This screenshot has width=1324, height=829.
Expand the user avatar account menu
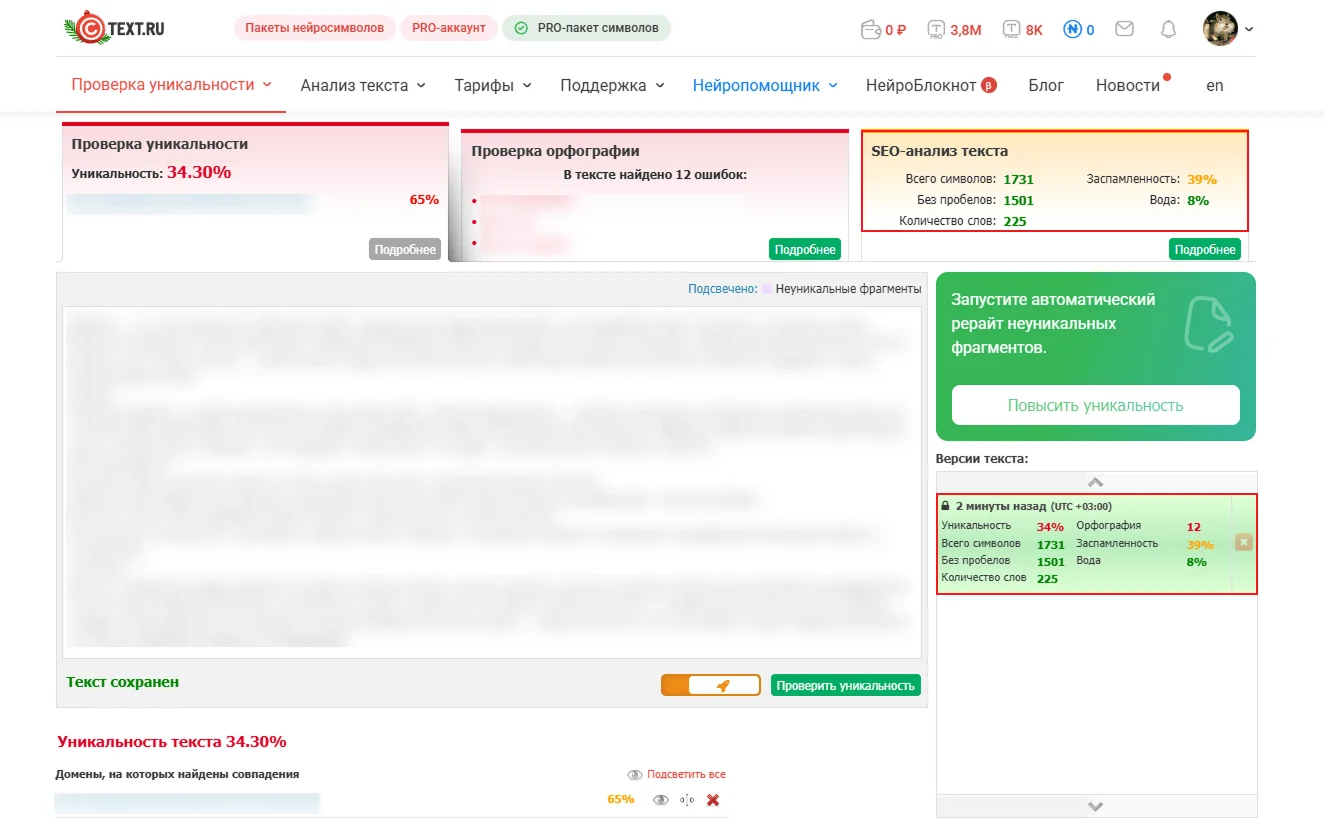1228,29
